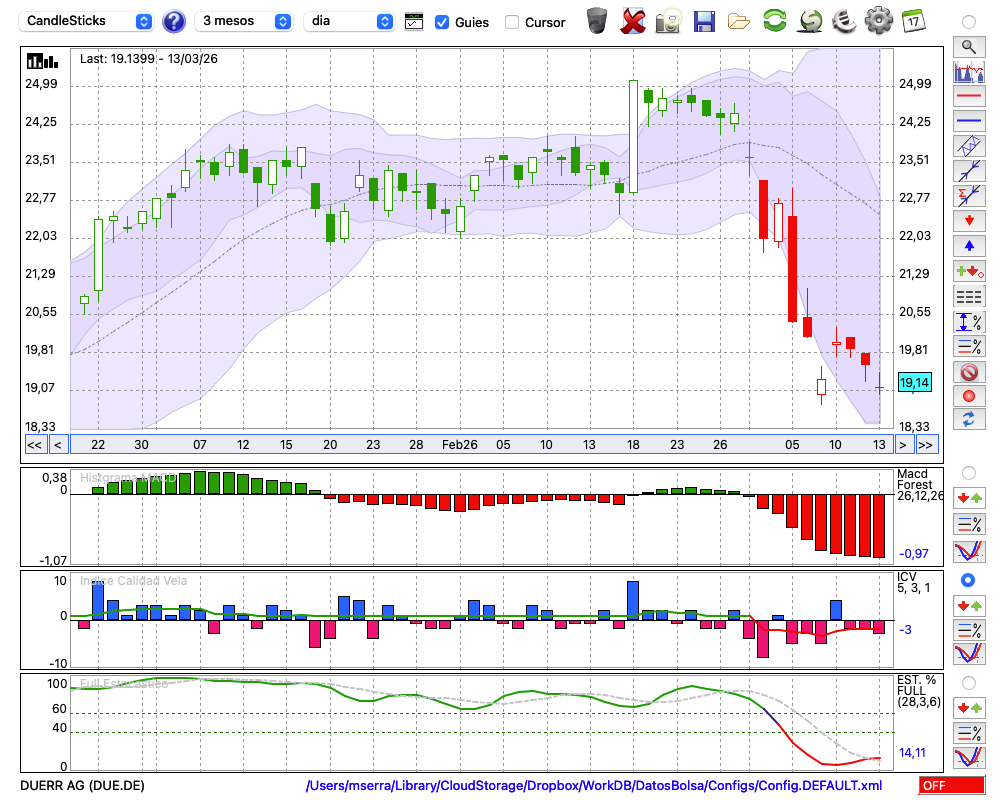The height and width of the screenshot is (800, 1000).
Task: Click the date axis scrollbar at Feb26
Action: pos(459,445)
